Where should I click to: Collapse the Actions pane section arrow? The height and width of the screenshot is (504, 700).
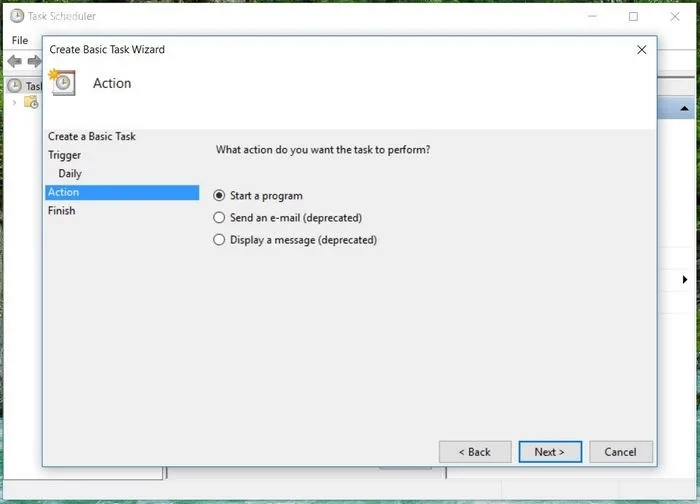coord(685,108)
